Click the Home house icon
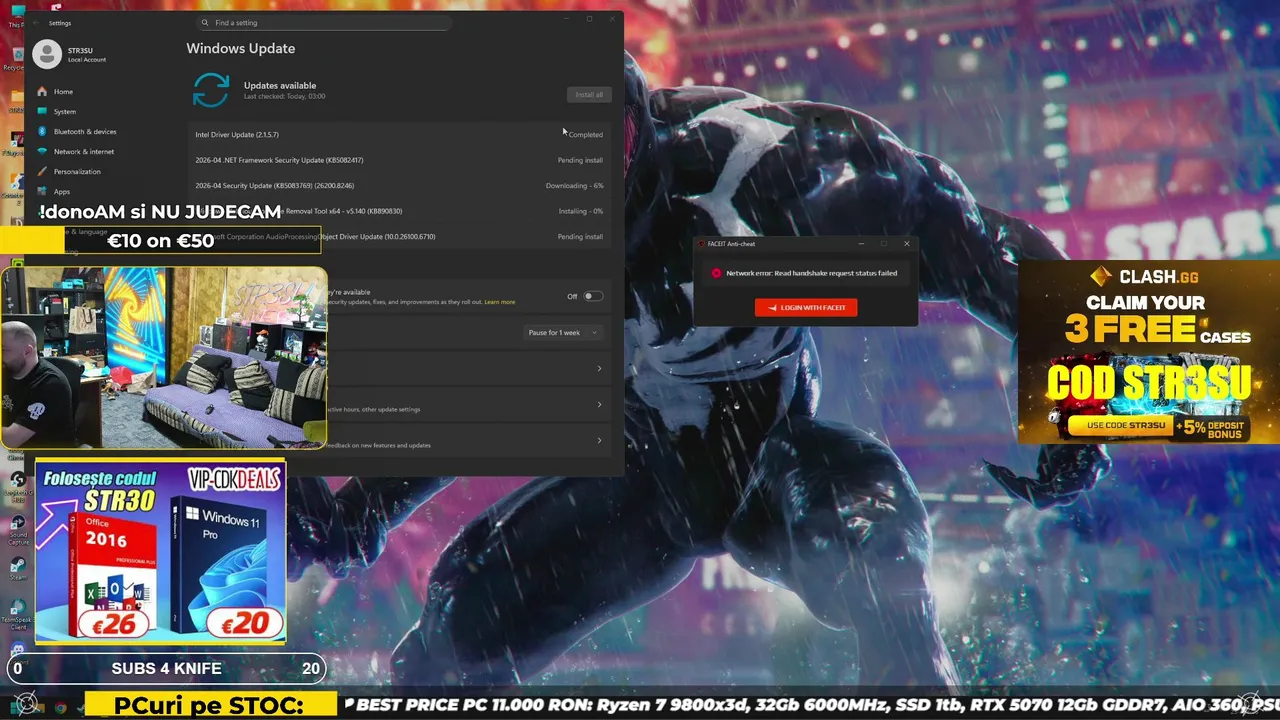Viewport: 1280px width, 720px height. (42, 91)
